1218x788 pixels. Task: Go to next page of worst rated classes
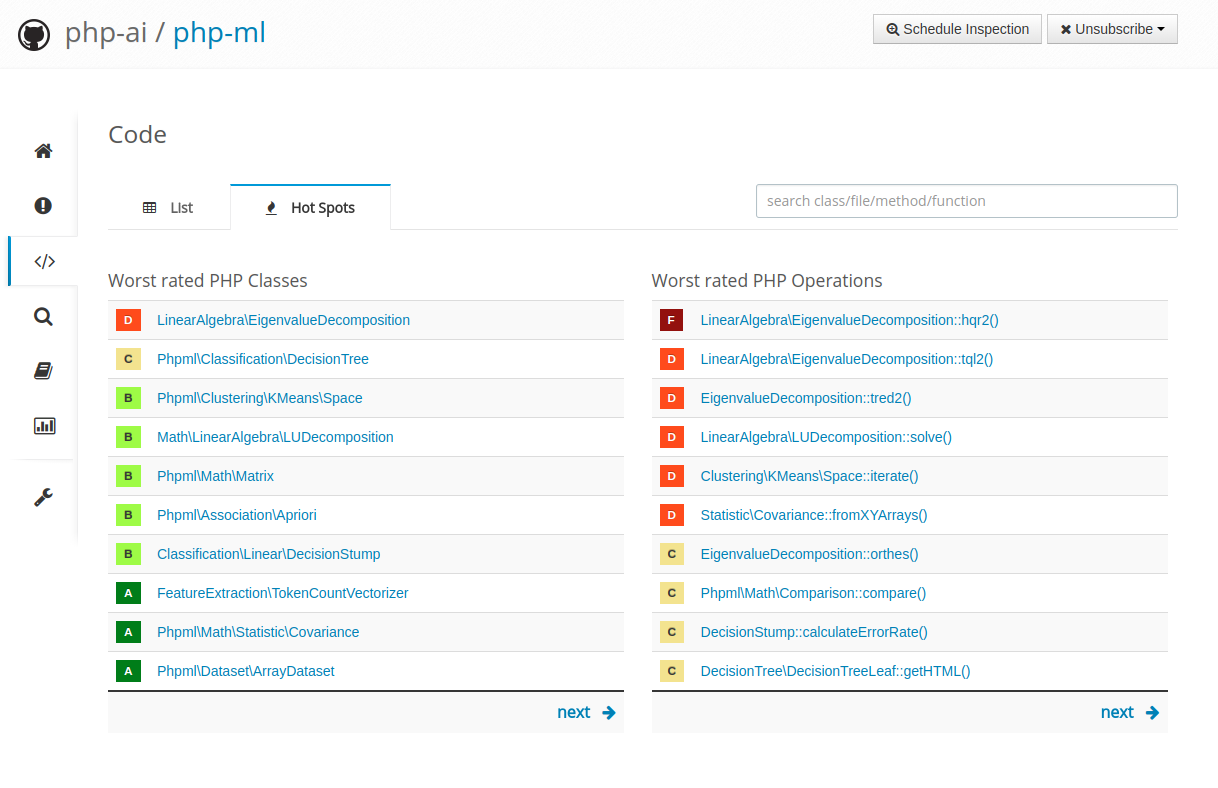pyautogui.click(x=586, y=712)
